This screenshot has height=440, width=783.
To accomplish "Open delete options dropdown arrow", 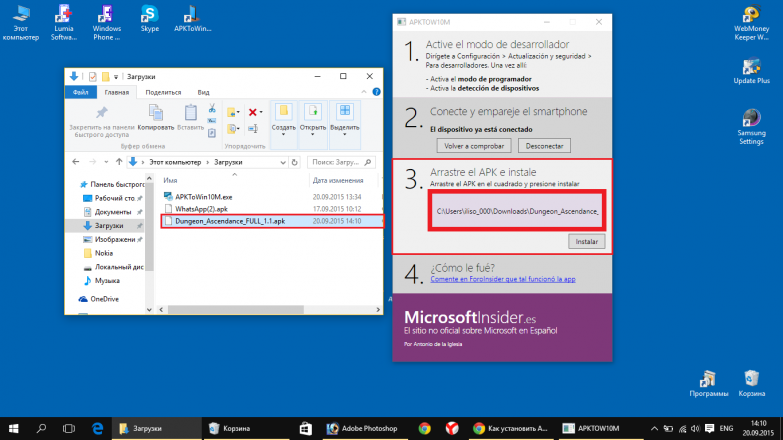I will [261, 112].
